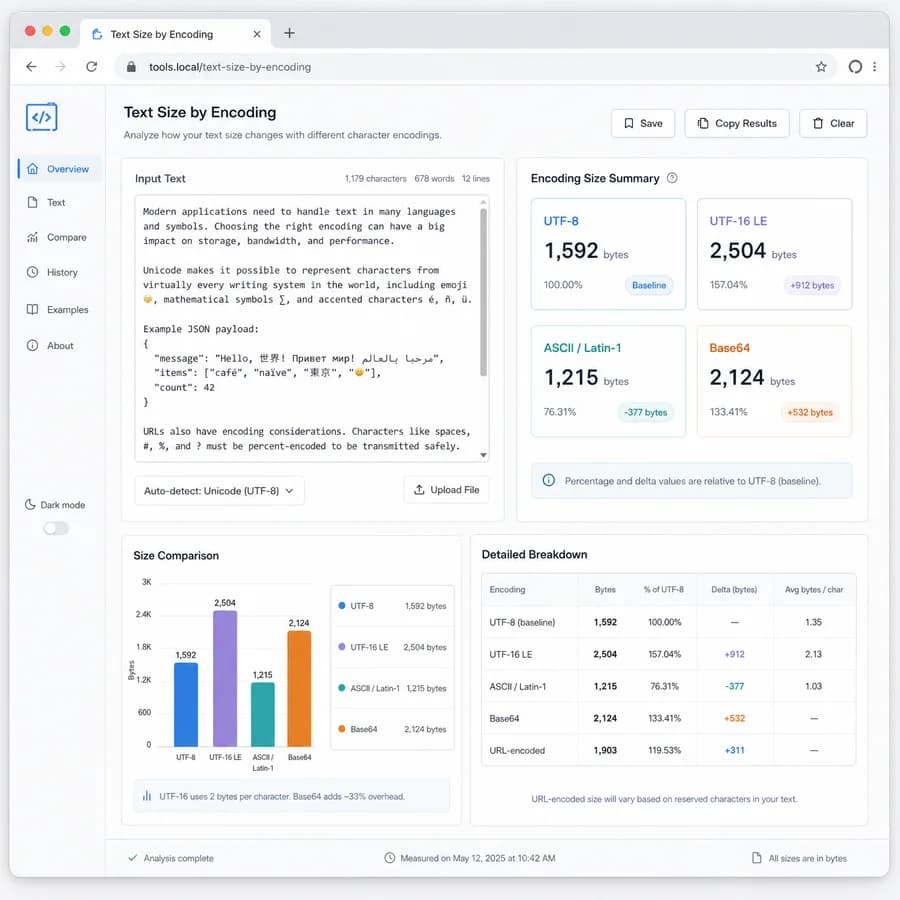Screen dimensions: 900x900
Task: Select the UTF-8 (baseline) table row
Action: coord(669,622)
